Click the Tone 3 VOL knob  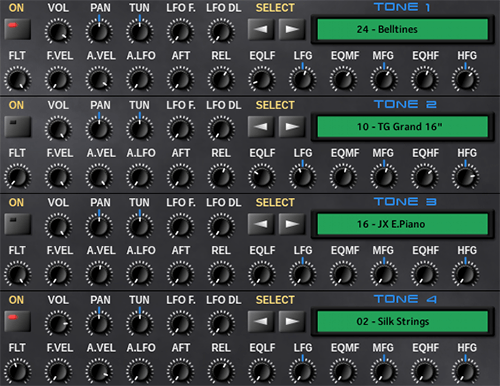tap(58, 226)
